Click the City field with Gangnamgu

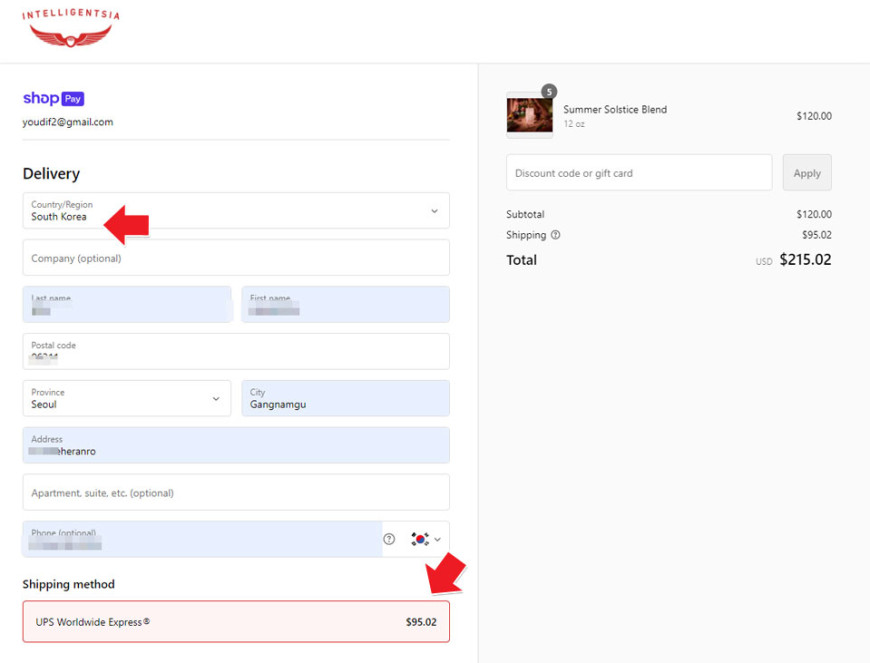(346, 398)
